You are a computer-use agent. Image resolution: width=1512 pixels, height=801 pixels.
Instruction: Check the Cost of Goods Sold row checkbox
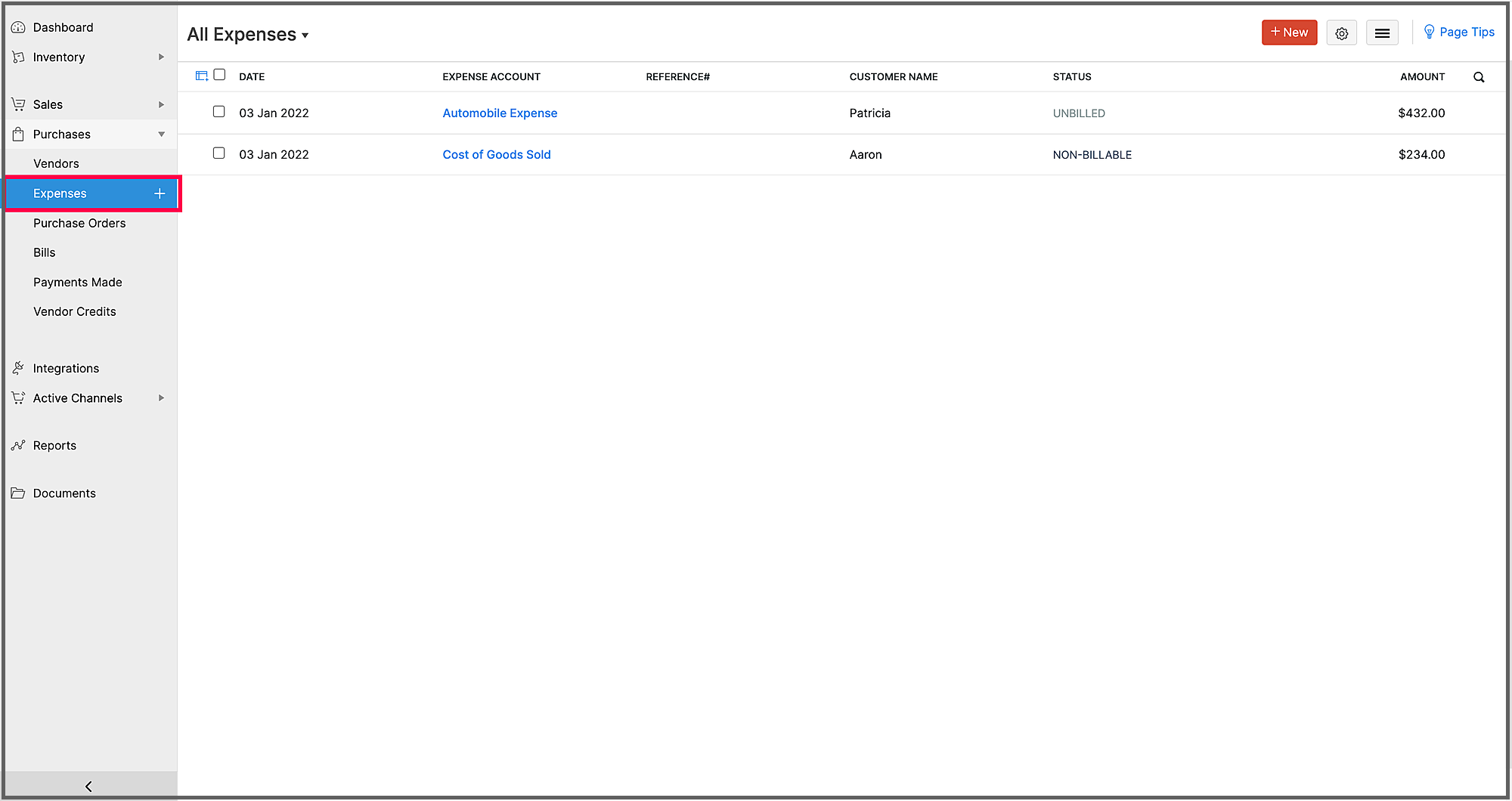pyautogui.click(x=219, y=153)
